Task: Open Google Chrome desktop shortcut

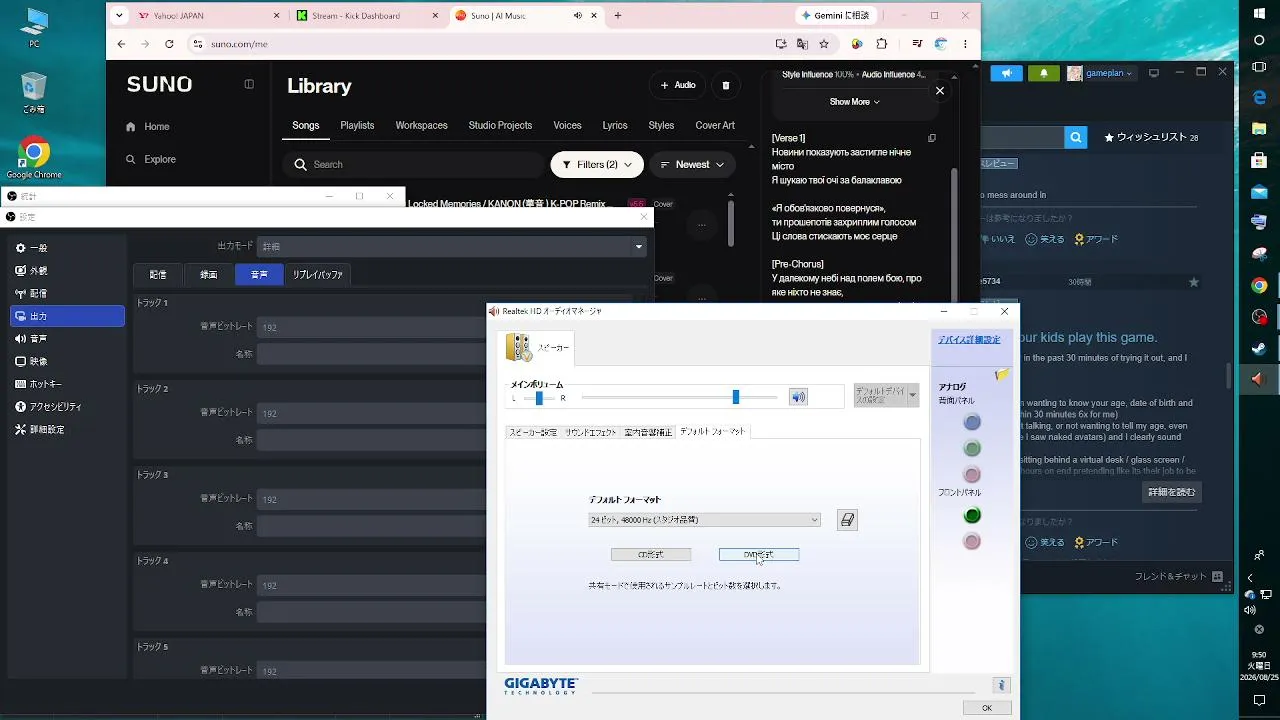Action: [34, 158]
